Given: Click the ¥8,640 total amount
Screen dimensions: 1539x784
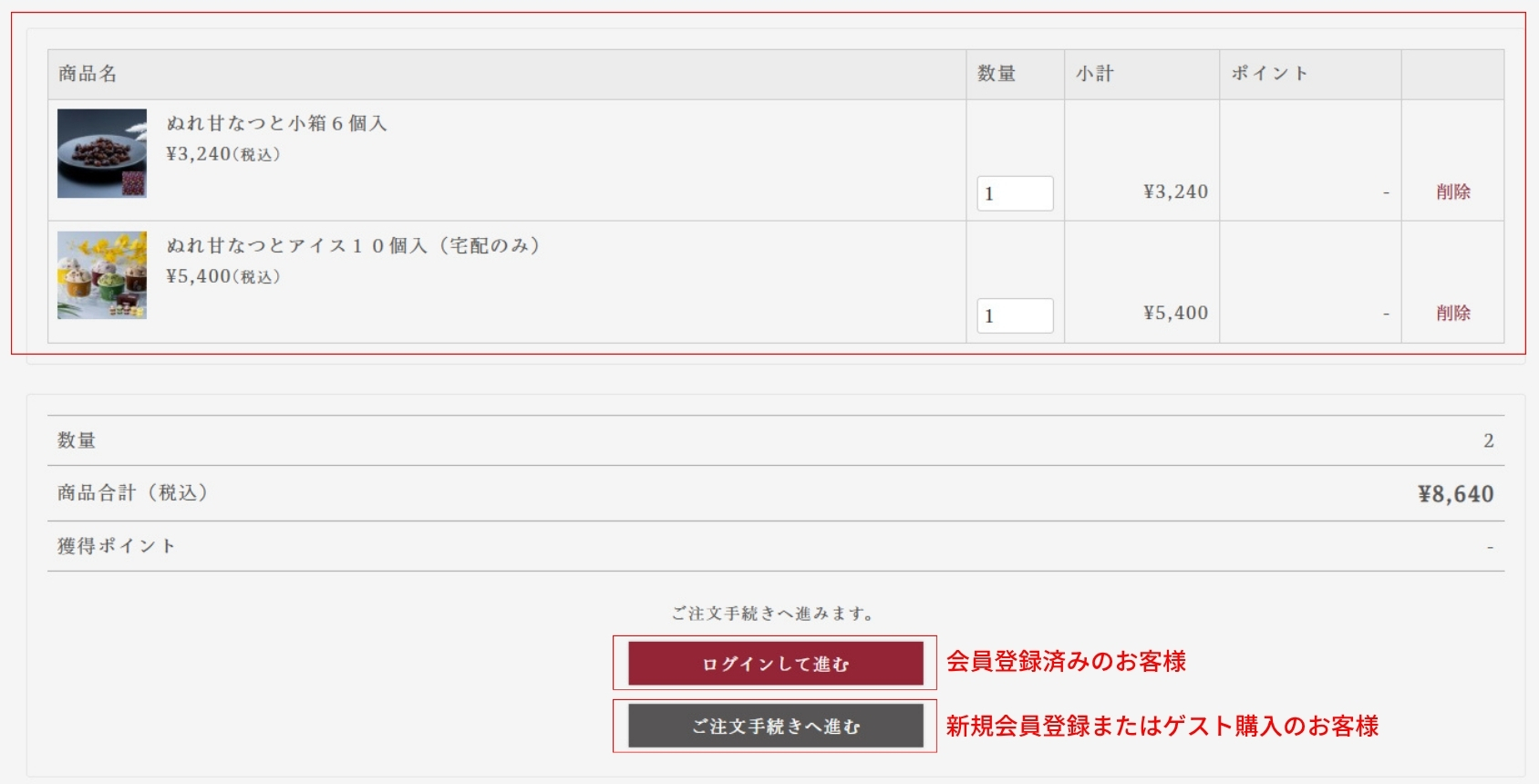Looking at the screenshot, I should coord(1455,494).
